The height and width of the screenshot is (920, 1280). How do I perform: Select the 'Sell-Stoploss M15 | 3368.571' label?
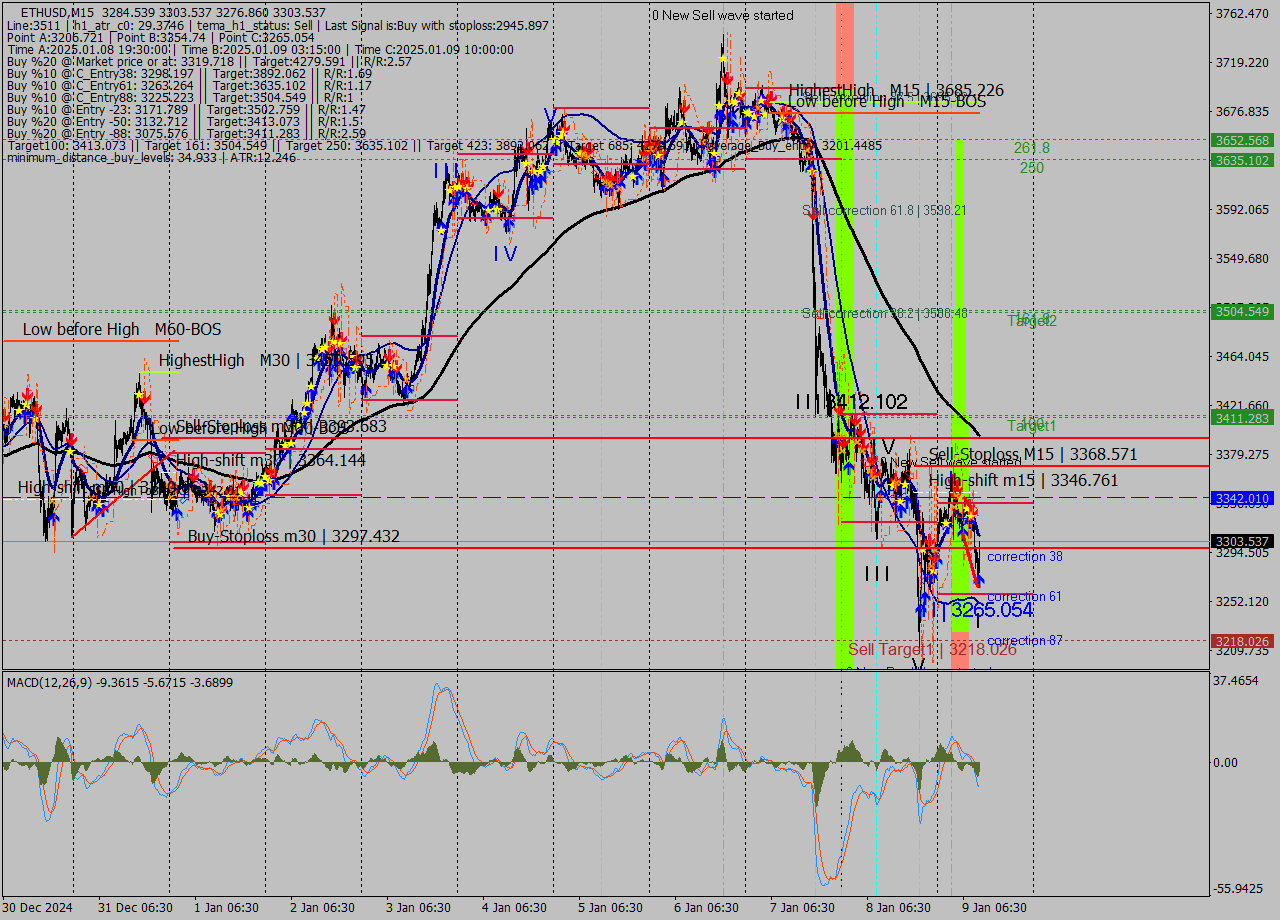point(1033,454)
